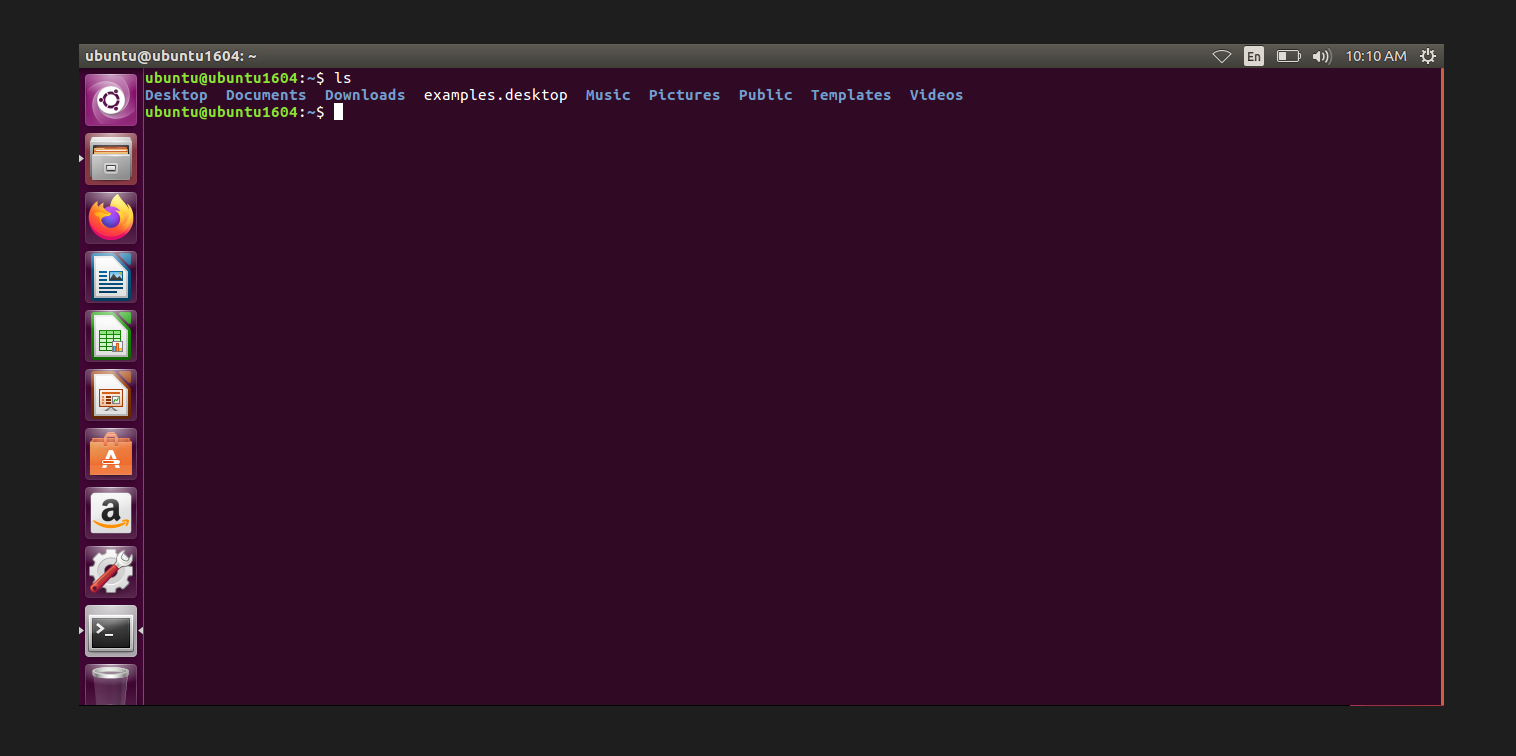
Task: Click the Documents directory name in output
Action: coord(266,95)
